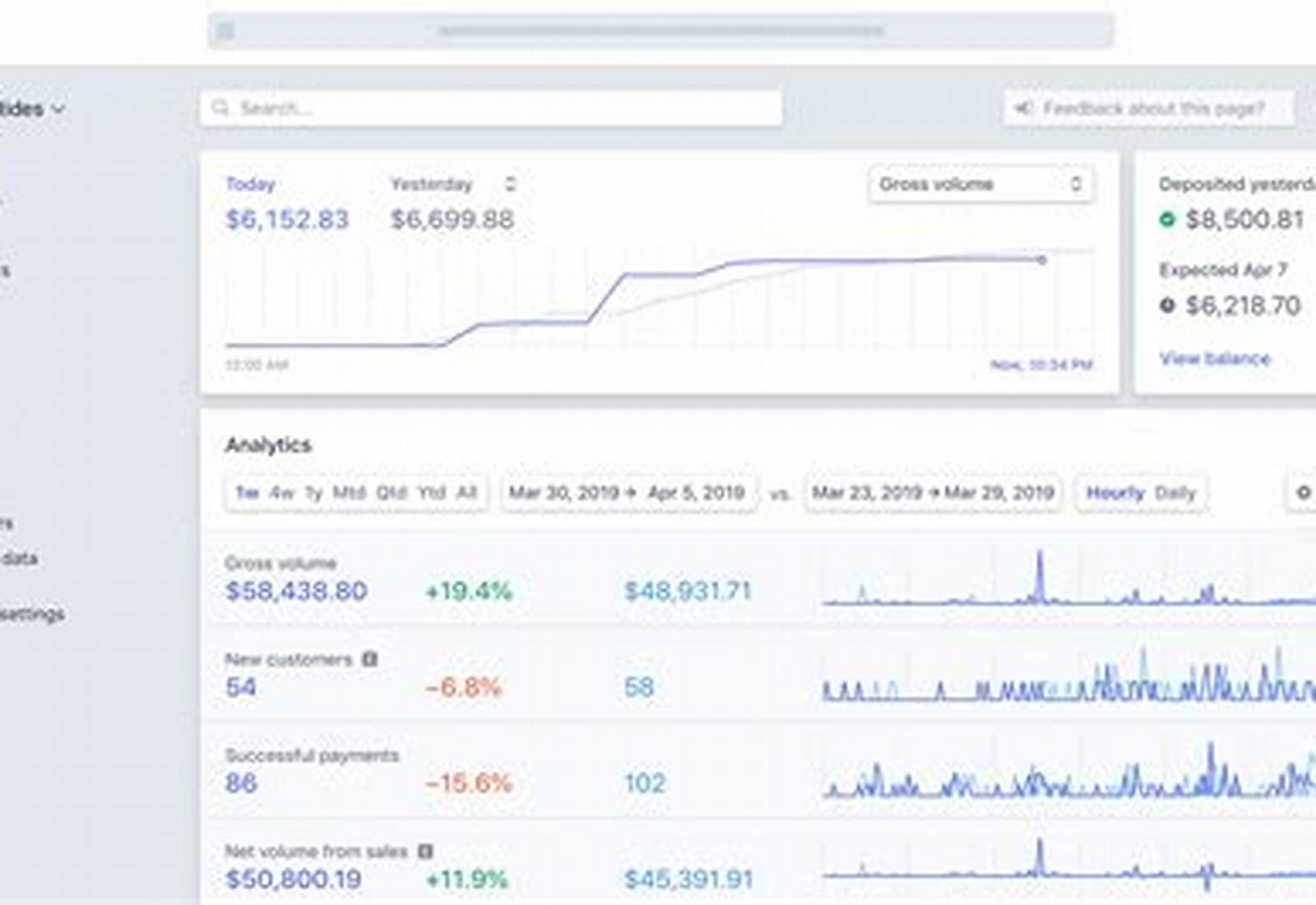Switch to Hourly granularity
Screen dimensions: 1316x905
coord(1115,493)
